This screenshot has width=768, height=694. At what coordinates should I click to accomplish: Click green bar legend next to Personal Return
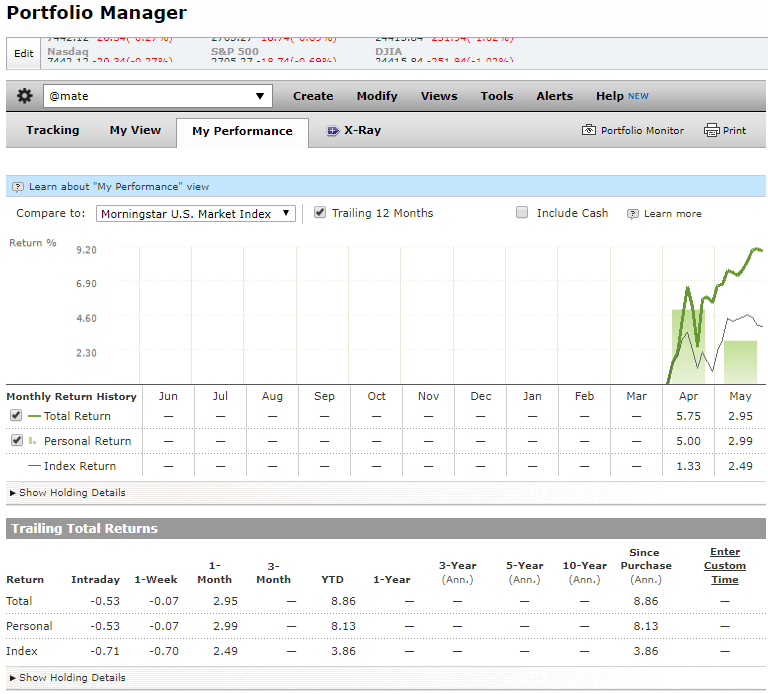coord(33,441)
